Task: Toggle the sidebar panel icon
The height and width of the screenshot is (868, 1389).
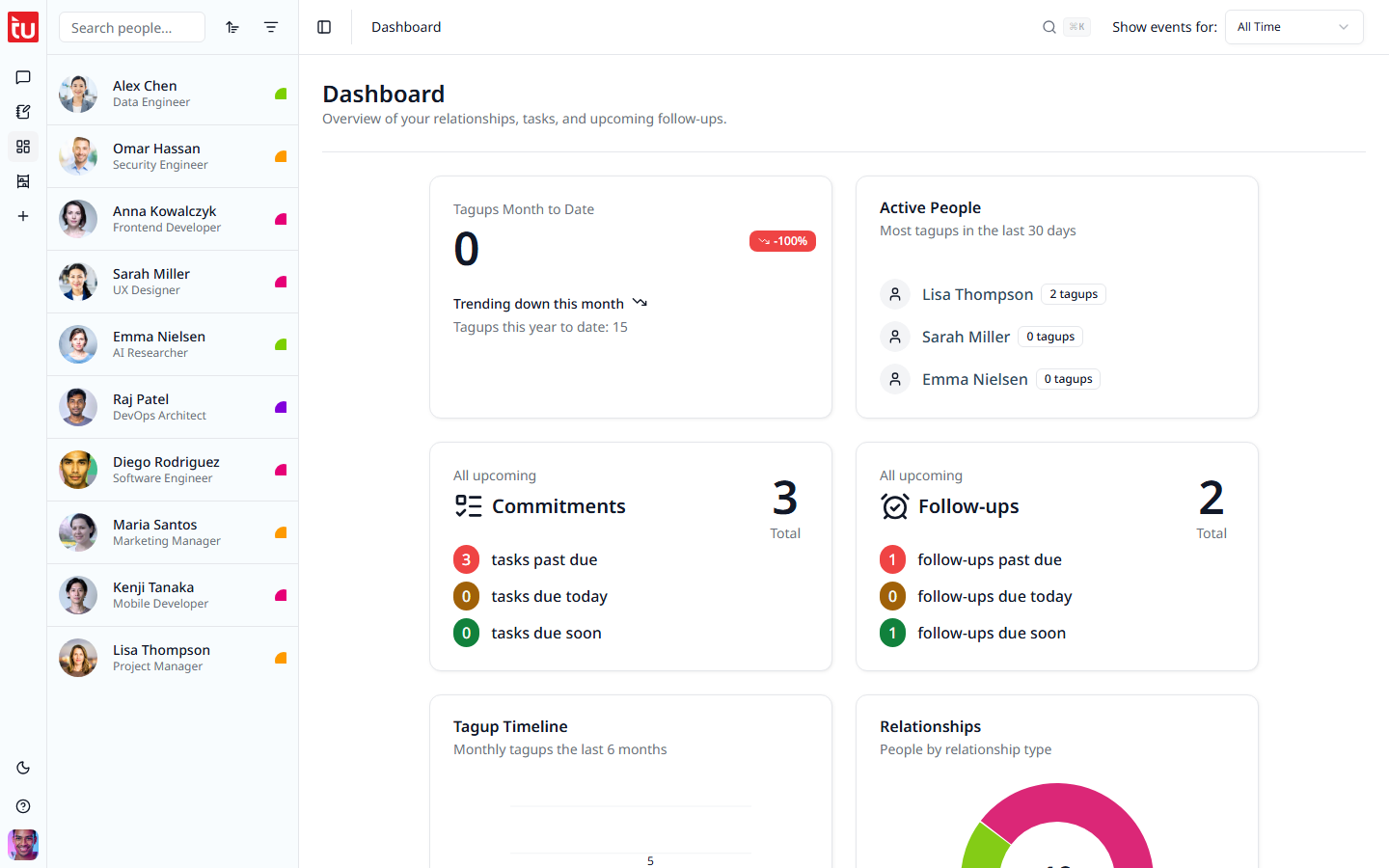Action: (324, 27)
